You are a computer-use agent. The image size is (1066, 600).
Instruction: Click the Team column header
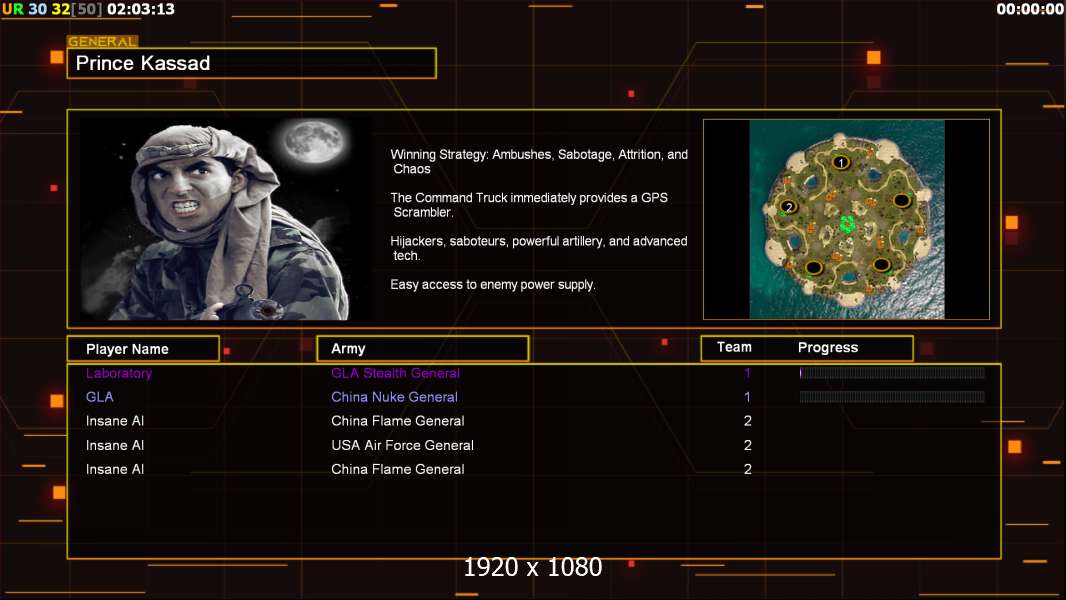[x=734, y=347]
